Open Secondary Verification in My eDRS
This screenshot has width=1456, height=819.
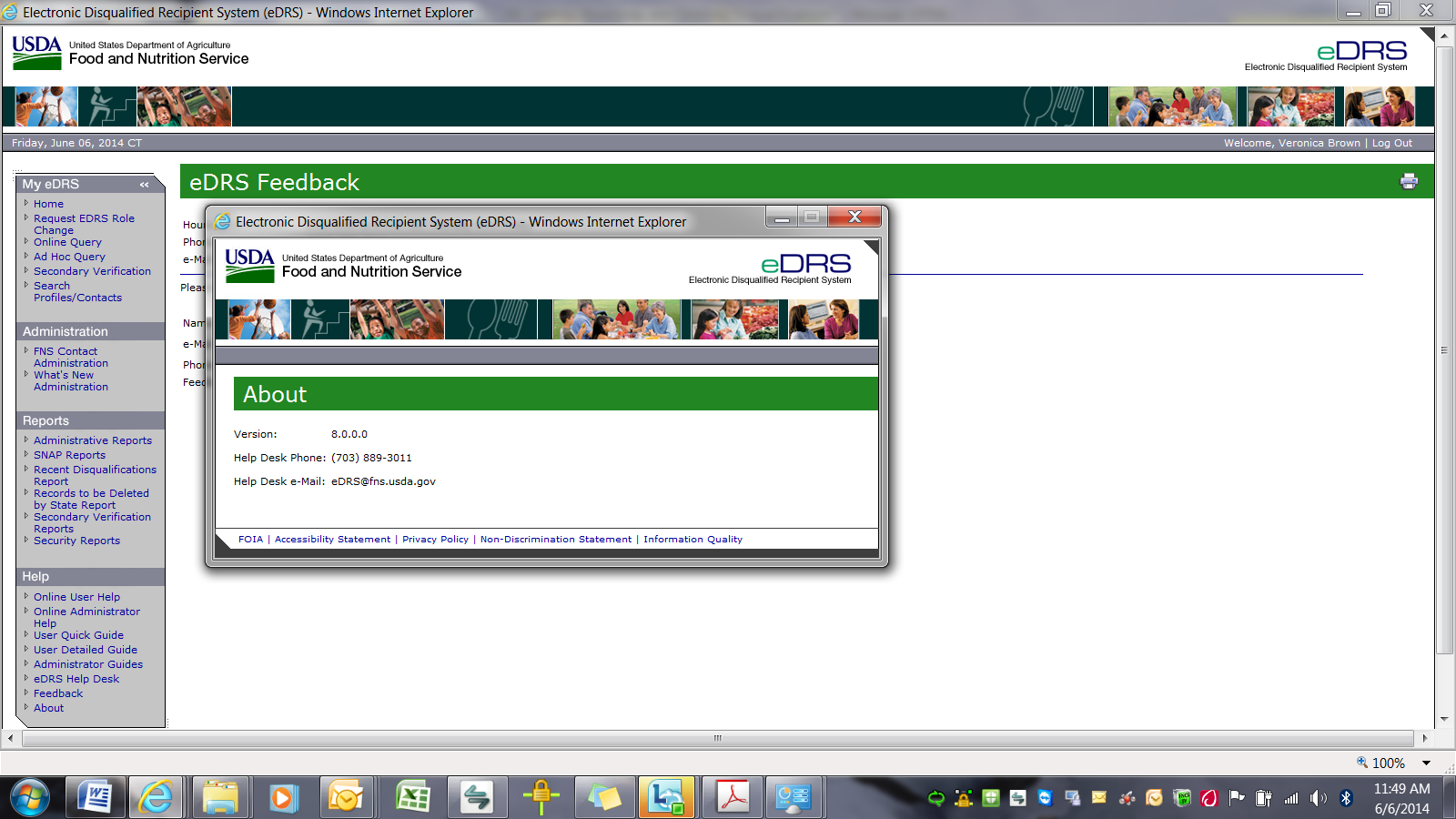(x=92, y=271)
